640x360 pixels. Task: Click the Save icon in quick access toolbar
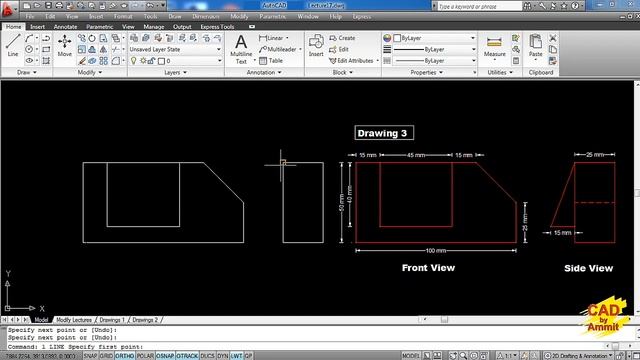(x=48, y=6)
